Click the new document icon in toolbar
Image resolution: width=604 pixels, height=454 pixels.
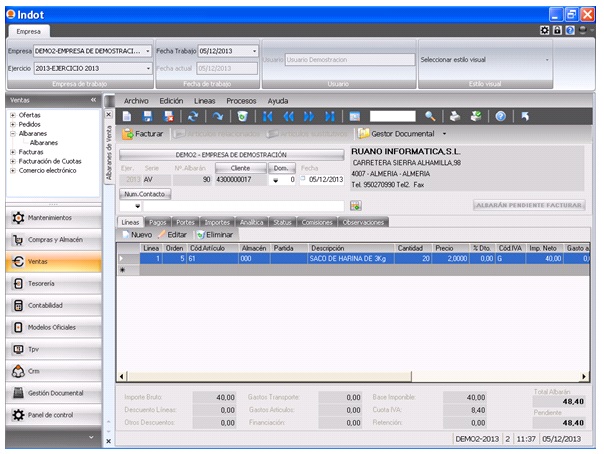click(128, 117)
